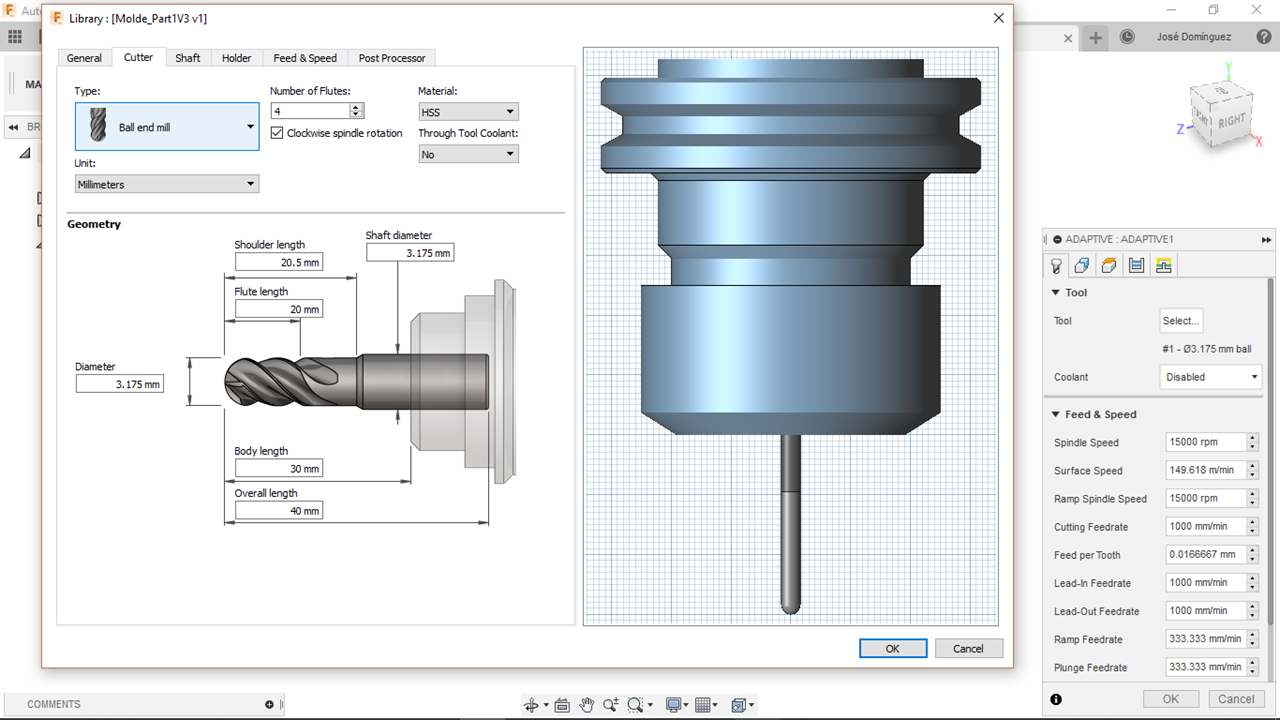Select the Zoom magnifier tool
The height and width of the screenshot is (720, 1280).
(610, 705)
